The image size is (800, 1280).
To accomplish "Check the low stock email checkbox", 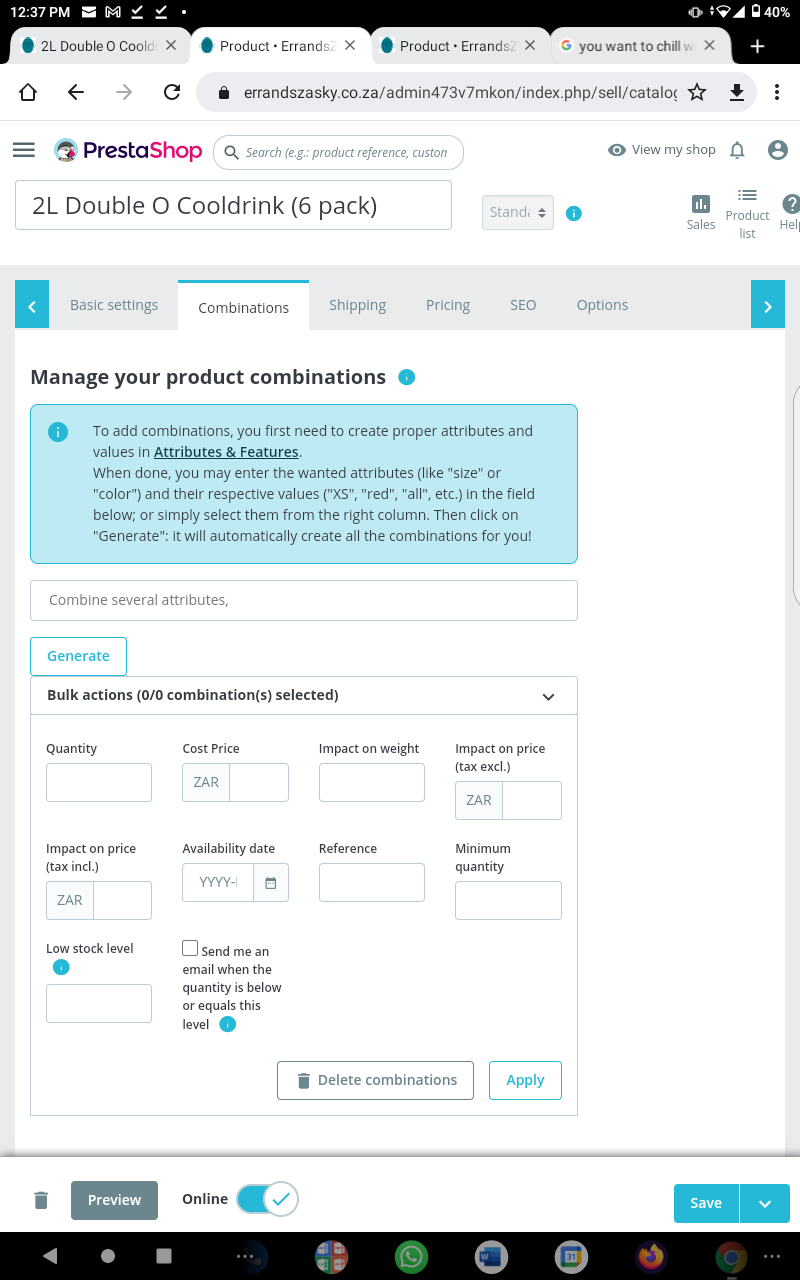I will click(x=190, y=948).
